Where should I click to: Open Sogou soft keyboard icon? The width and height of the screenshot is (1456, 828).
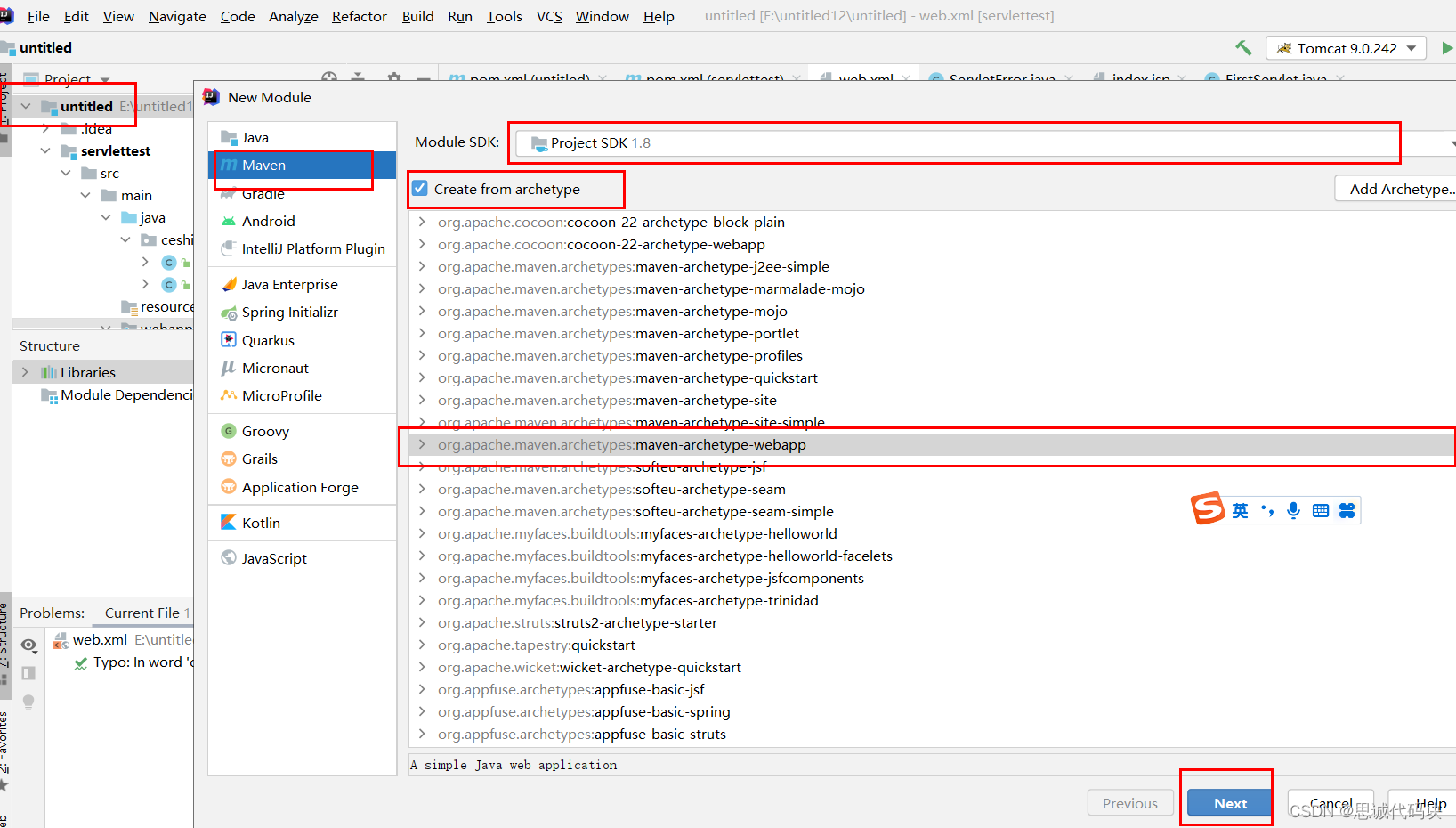pos(1321,510)
